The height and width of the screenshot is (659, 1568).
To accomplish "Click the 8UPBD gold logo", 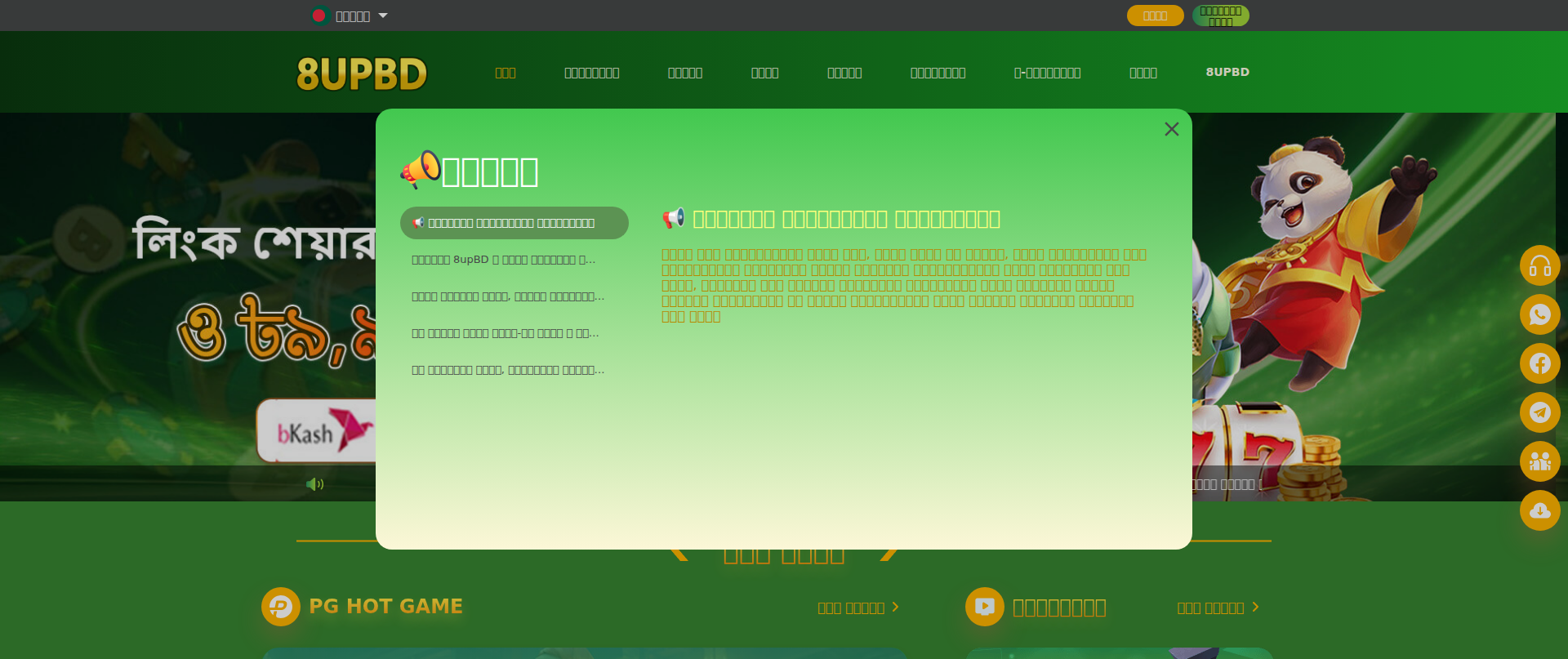I will [x=362, y=73].
